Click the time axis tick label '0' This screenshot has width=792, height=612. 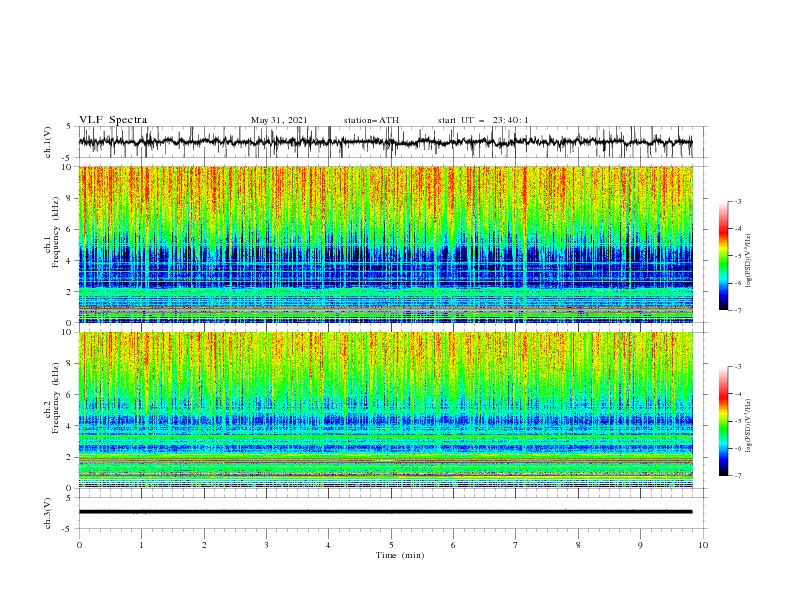[x=79, y=545]
